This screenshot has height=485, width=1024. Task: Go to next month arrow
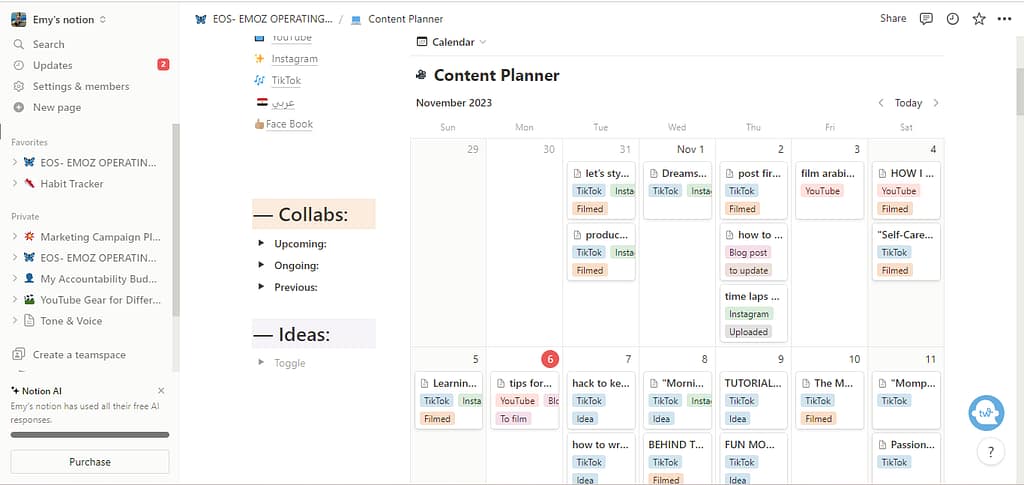click(936, 103)
